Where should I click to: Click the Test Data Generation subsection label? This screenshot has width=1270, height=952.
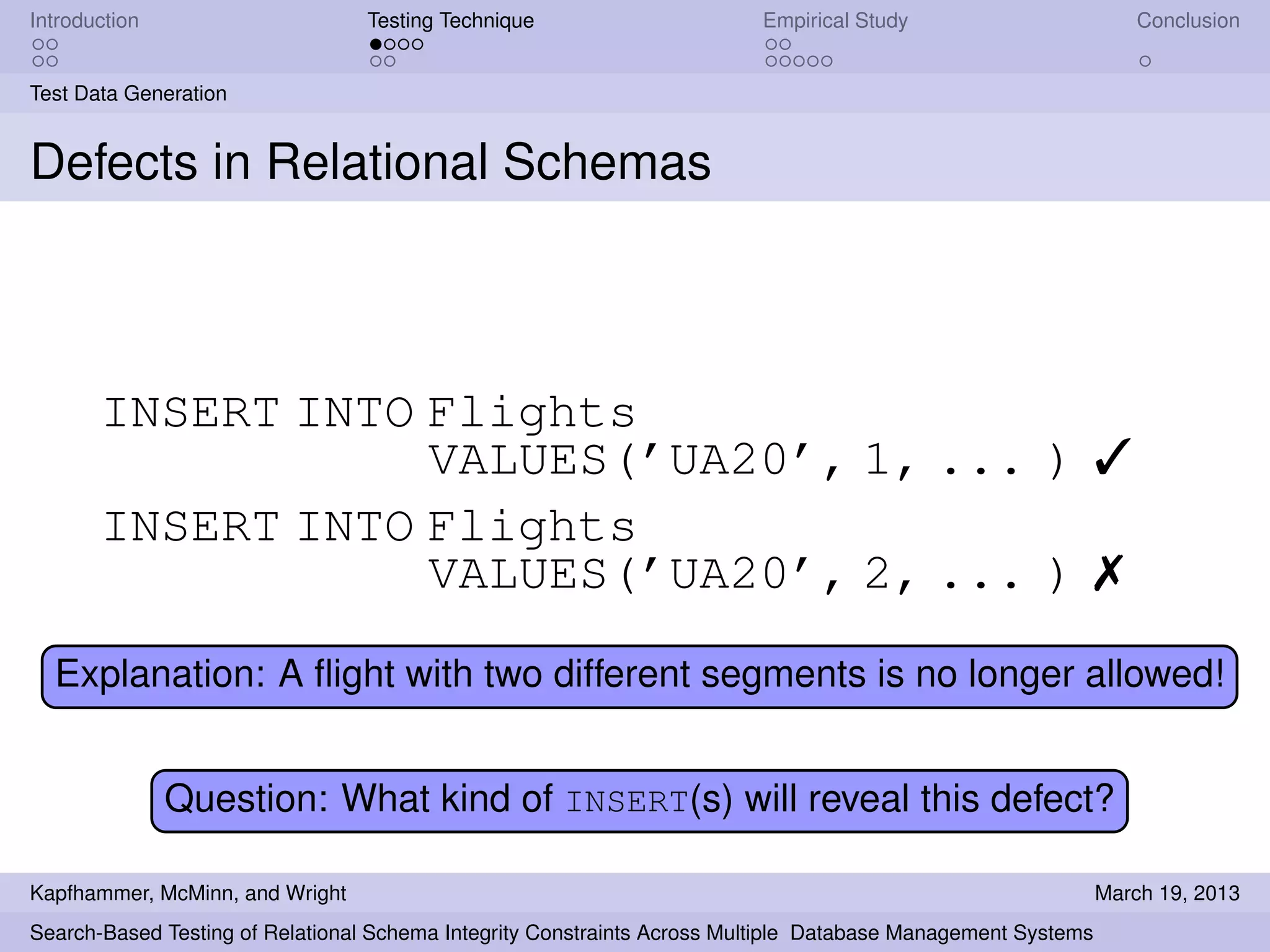tap(128, 94)
